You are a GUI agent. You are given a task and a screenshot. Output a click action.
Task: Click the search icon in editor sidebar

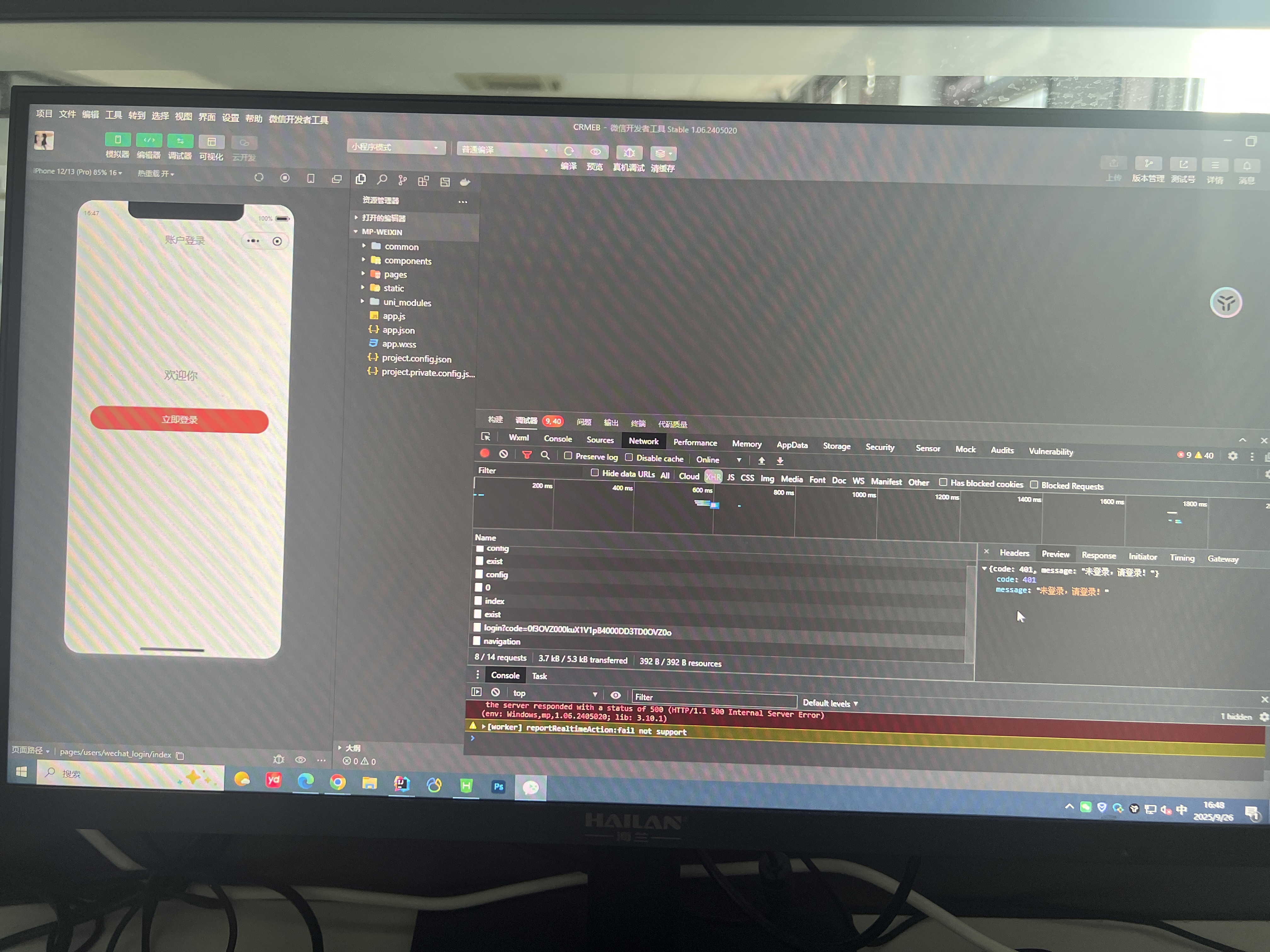[382, 180]
